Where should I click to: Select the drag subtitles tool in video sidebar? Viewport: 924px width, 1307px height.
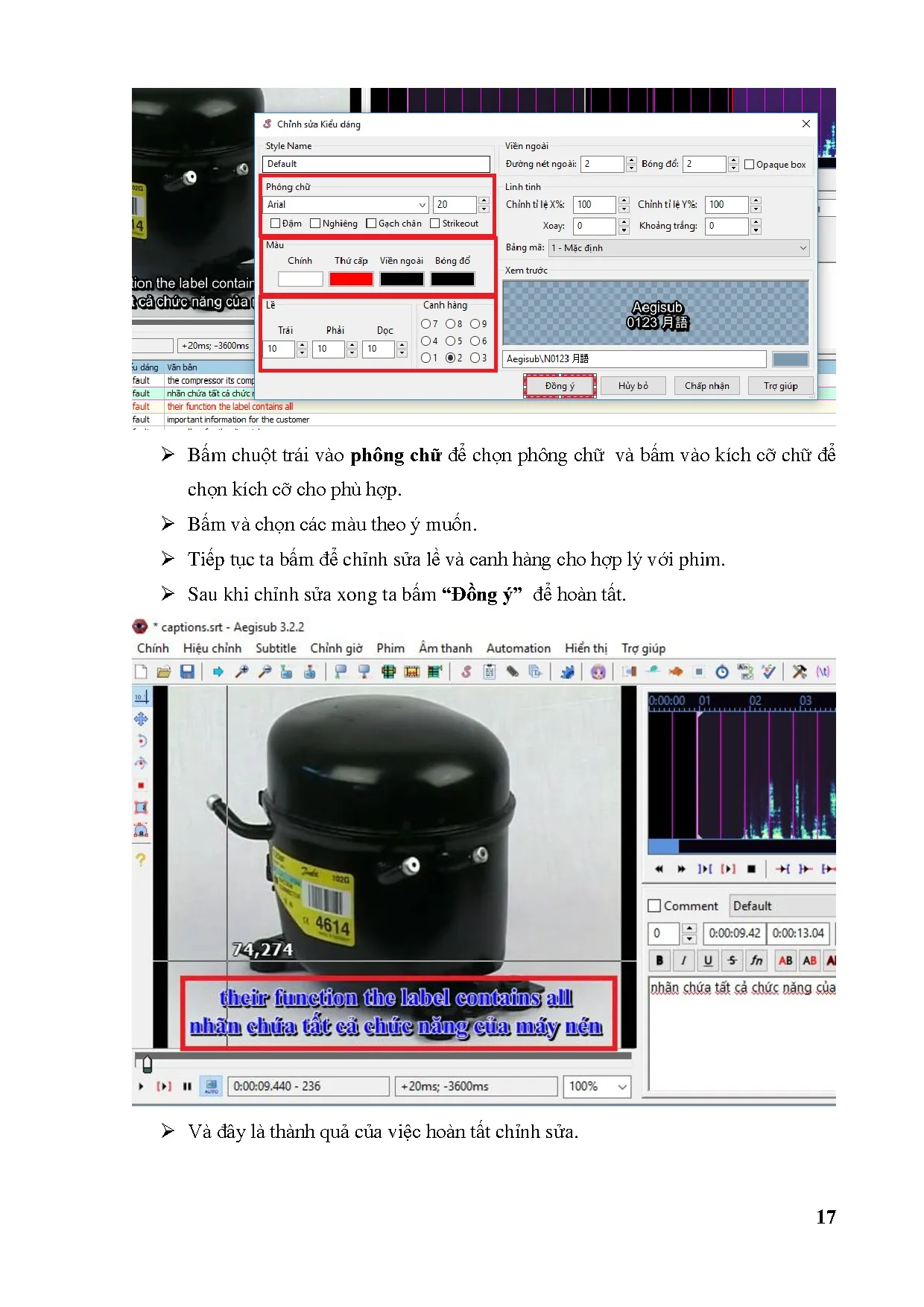(141, 719)
